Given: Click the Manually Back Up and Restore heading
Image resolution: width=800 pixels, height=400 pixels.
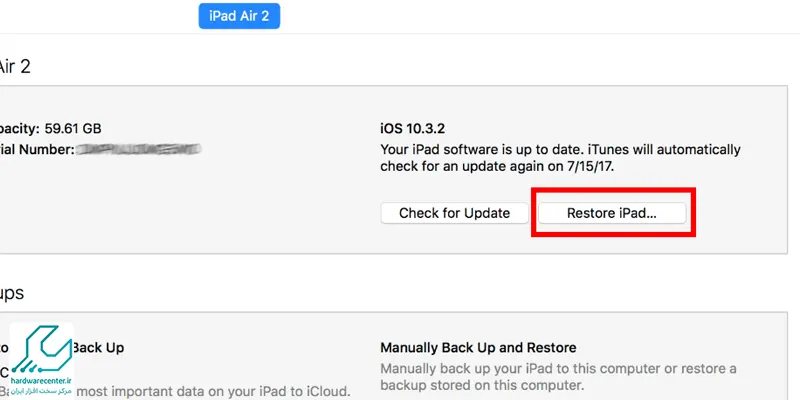Looking at the screenshot, I should [x=478, y=348].
